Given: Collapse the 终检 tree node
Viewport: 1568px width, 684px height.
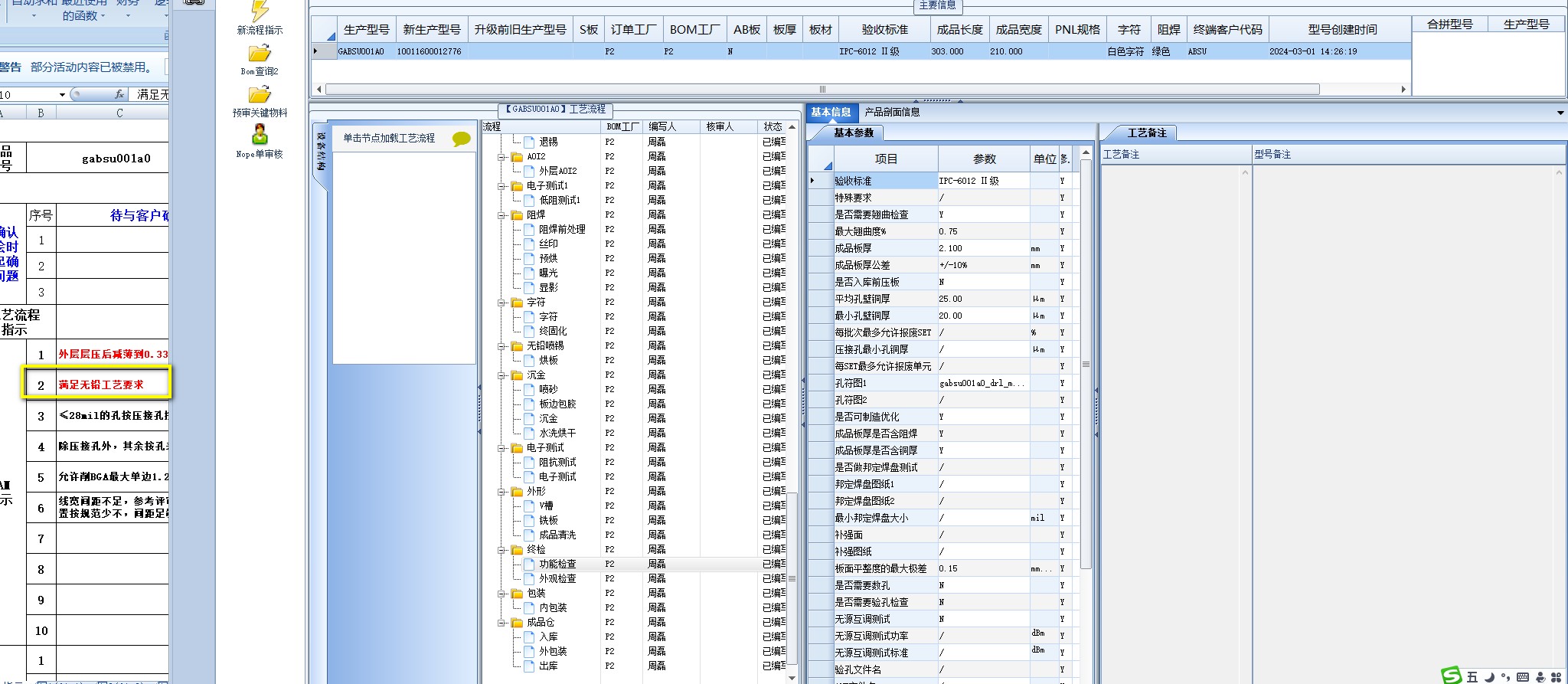Looking at the screenshot, I should click(x=501, y=549).
